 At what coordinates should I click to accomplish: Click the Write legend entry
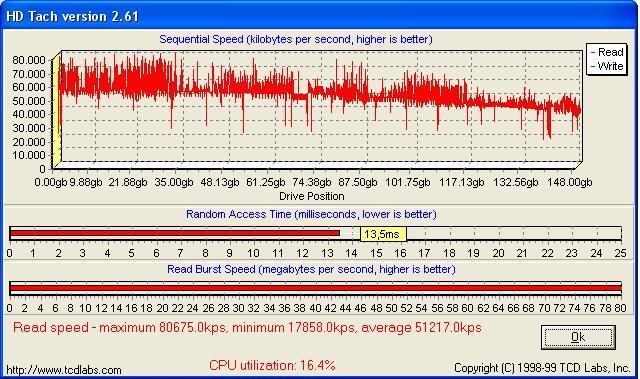pos(607,66)
